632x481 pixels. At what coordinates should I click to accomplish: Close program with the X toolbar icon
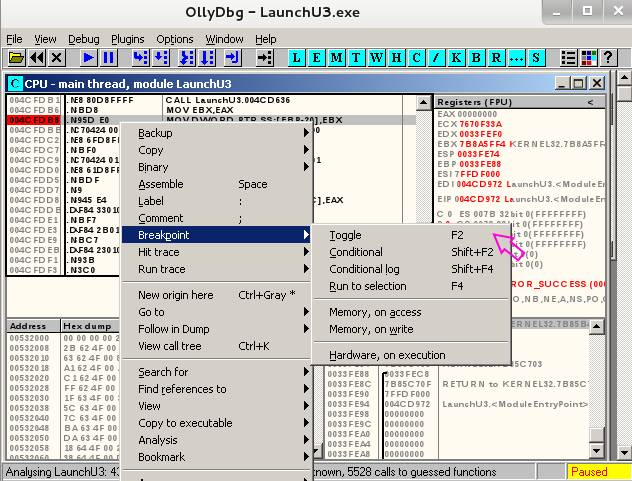[57, 58]
